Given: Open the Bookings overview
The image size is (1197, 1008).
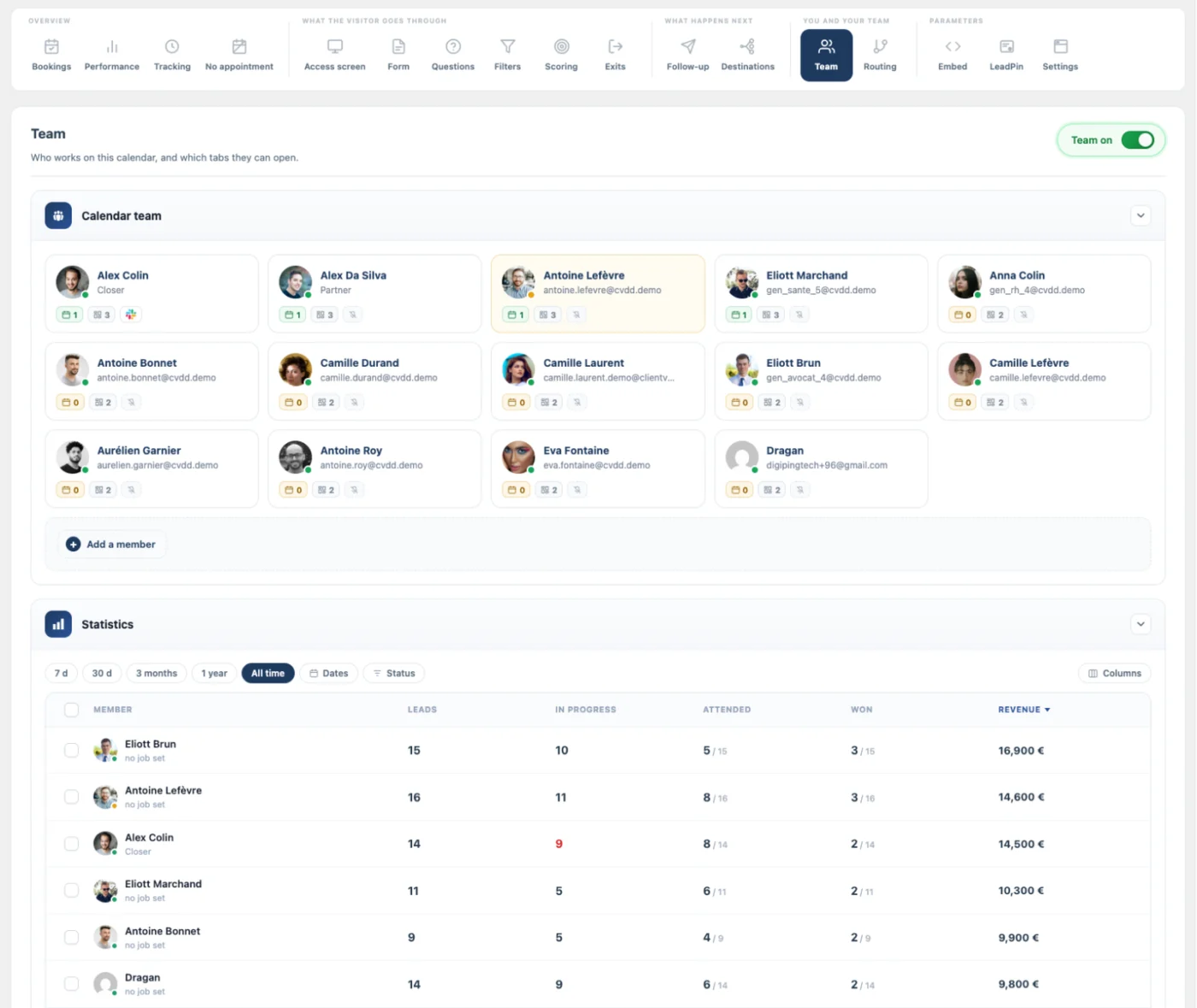Looking at the screenshot, I should pos(51,55).
